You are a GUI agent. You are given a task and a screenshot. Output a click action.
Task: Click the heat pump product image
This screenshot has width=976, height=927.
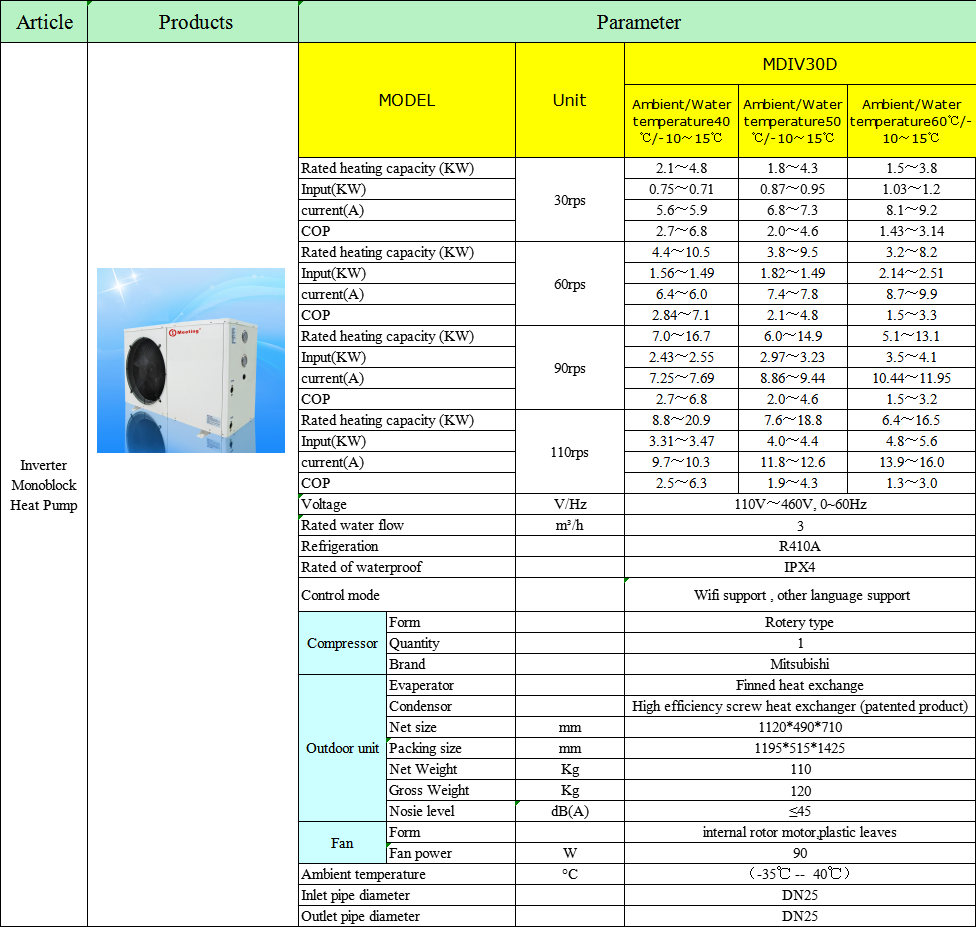coord(191,360)
